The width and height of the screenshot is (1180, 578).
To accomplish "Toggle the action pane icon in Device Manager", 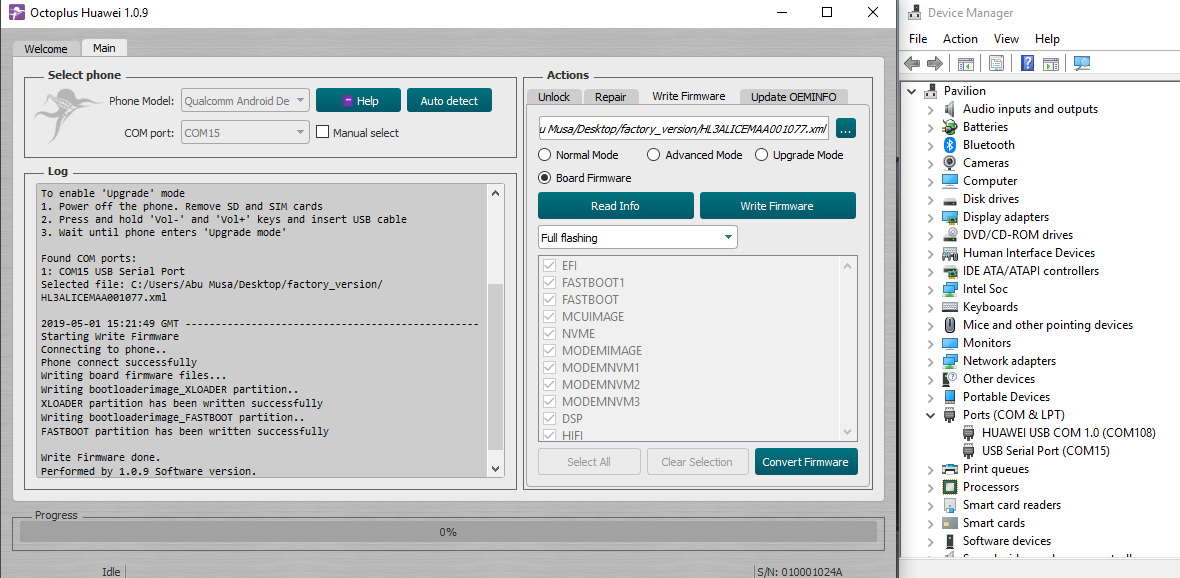I will 1051,64.
